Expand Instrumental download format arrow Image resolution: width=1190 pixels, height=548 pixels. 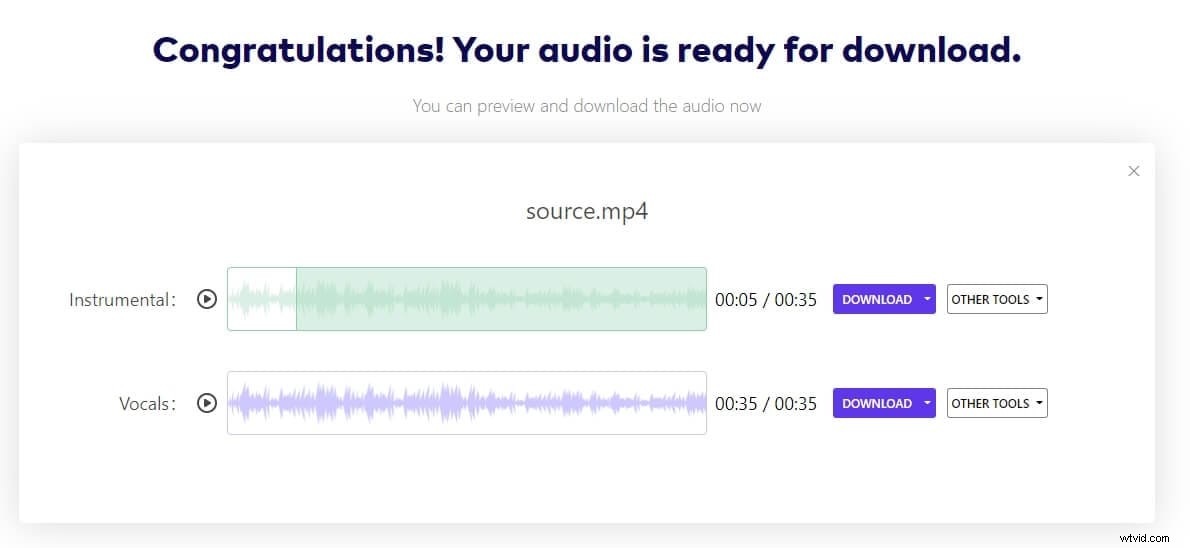[927, 299]
